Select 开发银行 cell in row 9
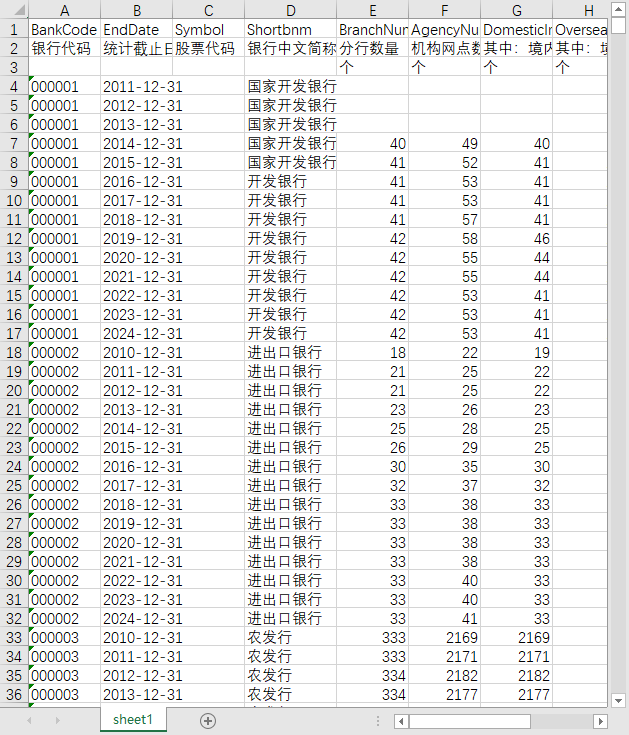The height and width of the screenshot is (735, 629). click(x=291, y=181)
